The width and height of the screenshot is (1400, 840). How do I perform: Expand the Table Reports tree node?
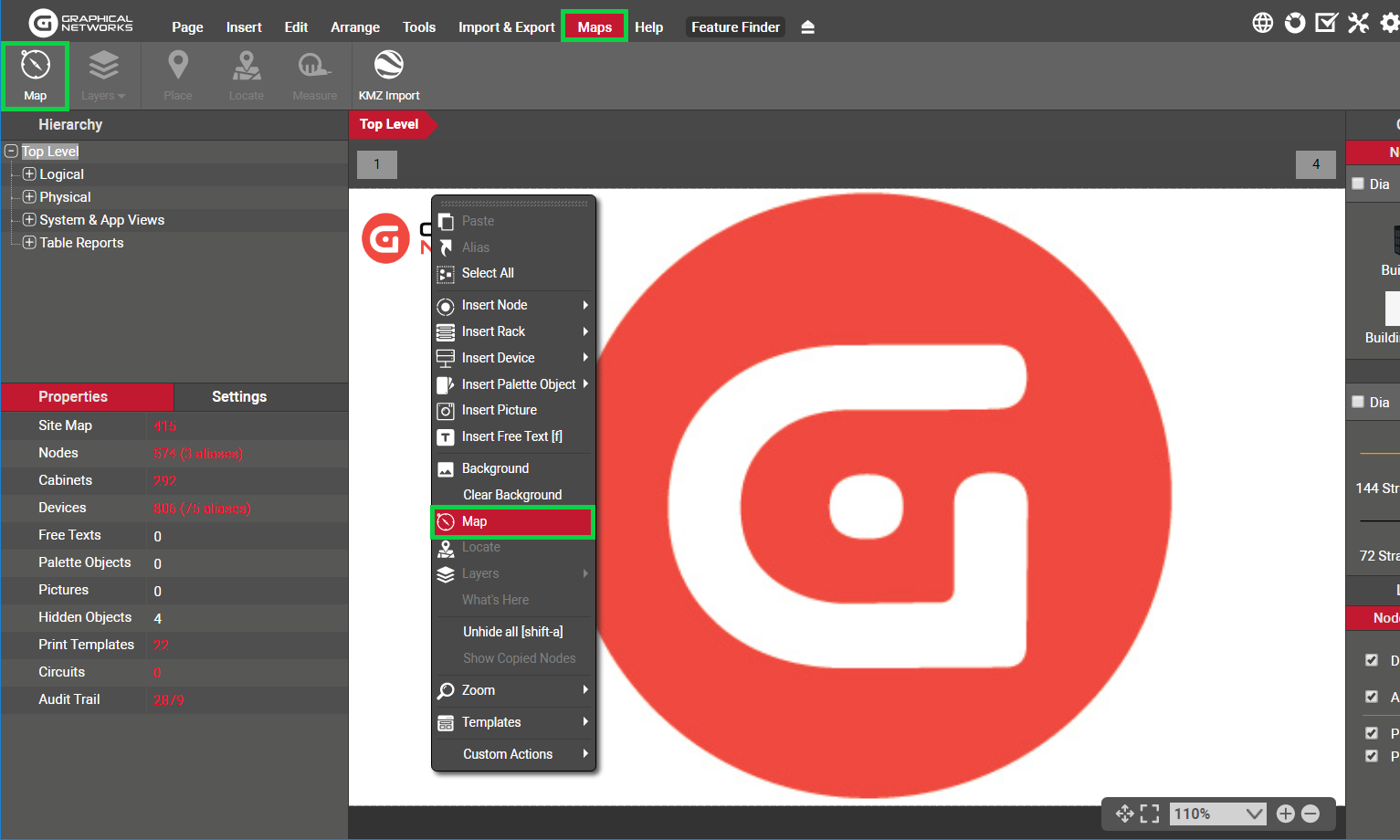(29, 242)
